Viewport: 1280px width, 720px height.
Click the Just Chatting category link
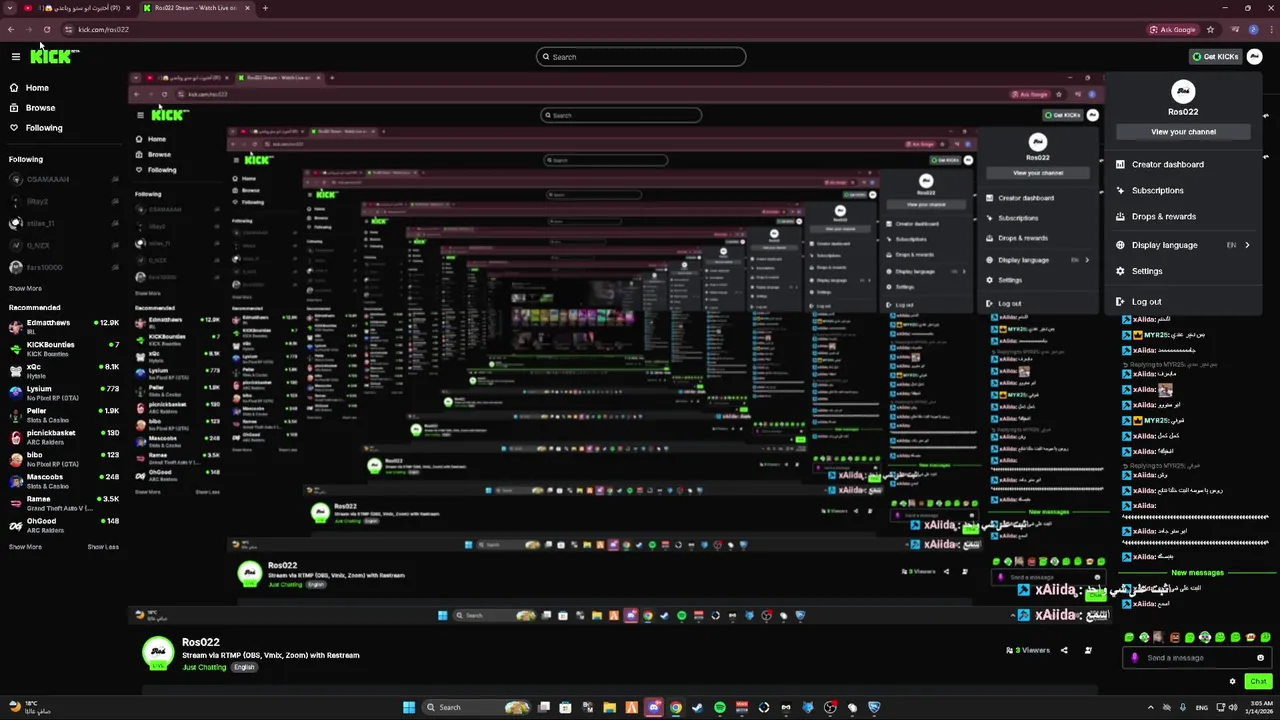coord(204,667)
